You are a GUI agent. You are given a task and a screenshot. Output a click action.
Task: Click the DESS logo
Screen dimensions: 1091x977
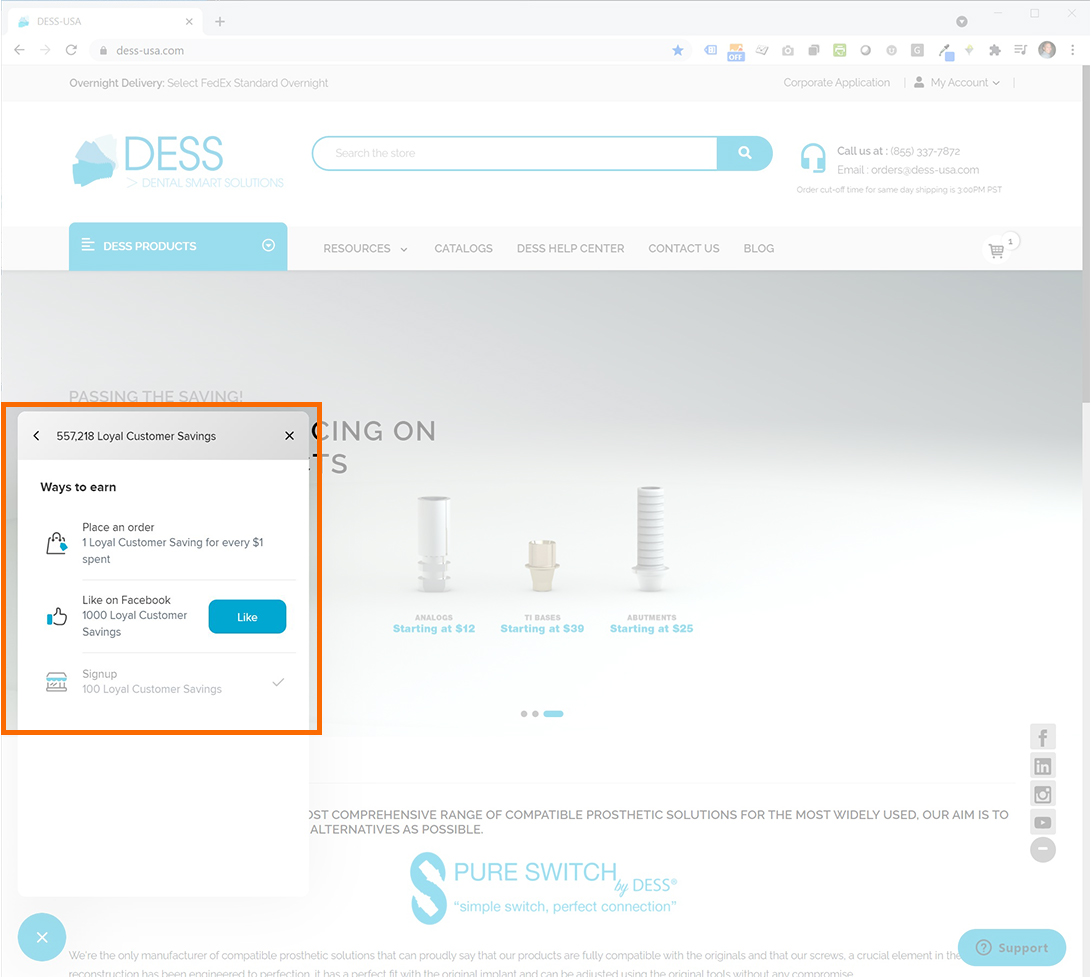(x=178, y=161)
